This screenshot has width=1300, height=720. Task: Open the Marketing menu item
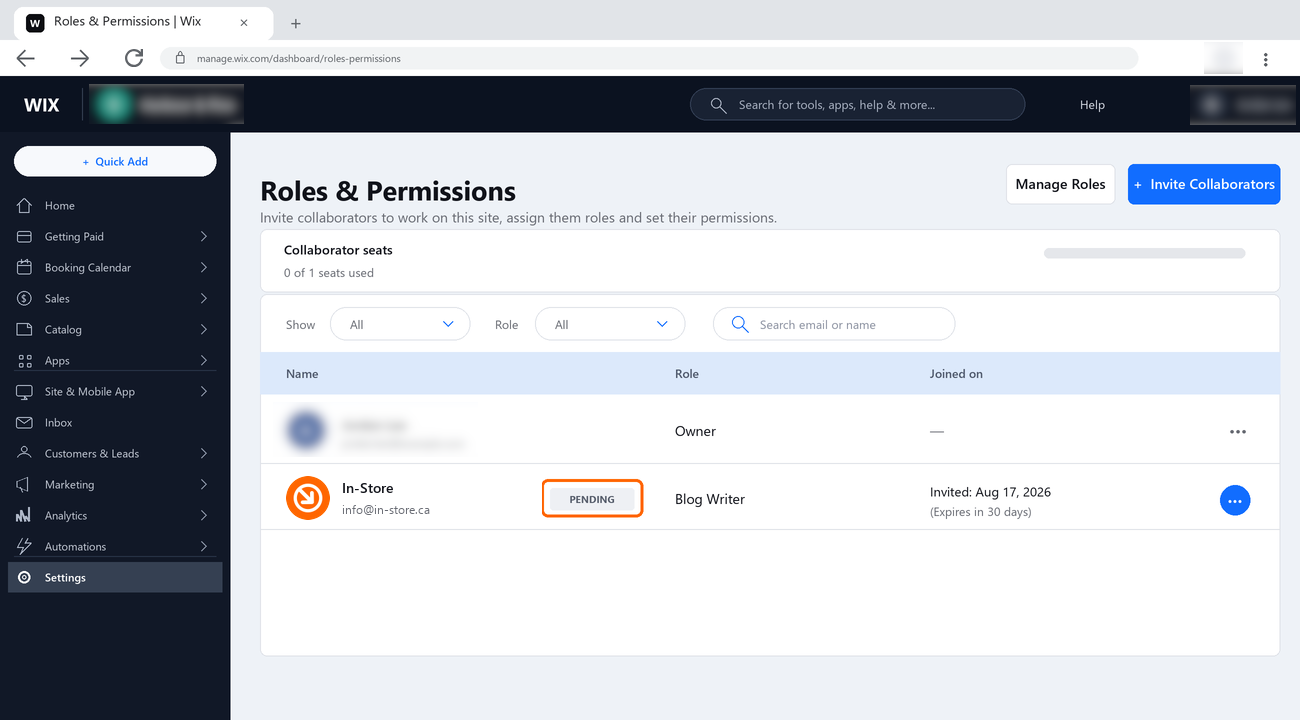[115, 485]
